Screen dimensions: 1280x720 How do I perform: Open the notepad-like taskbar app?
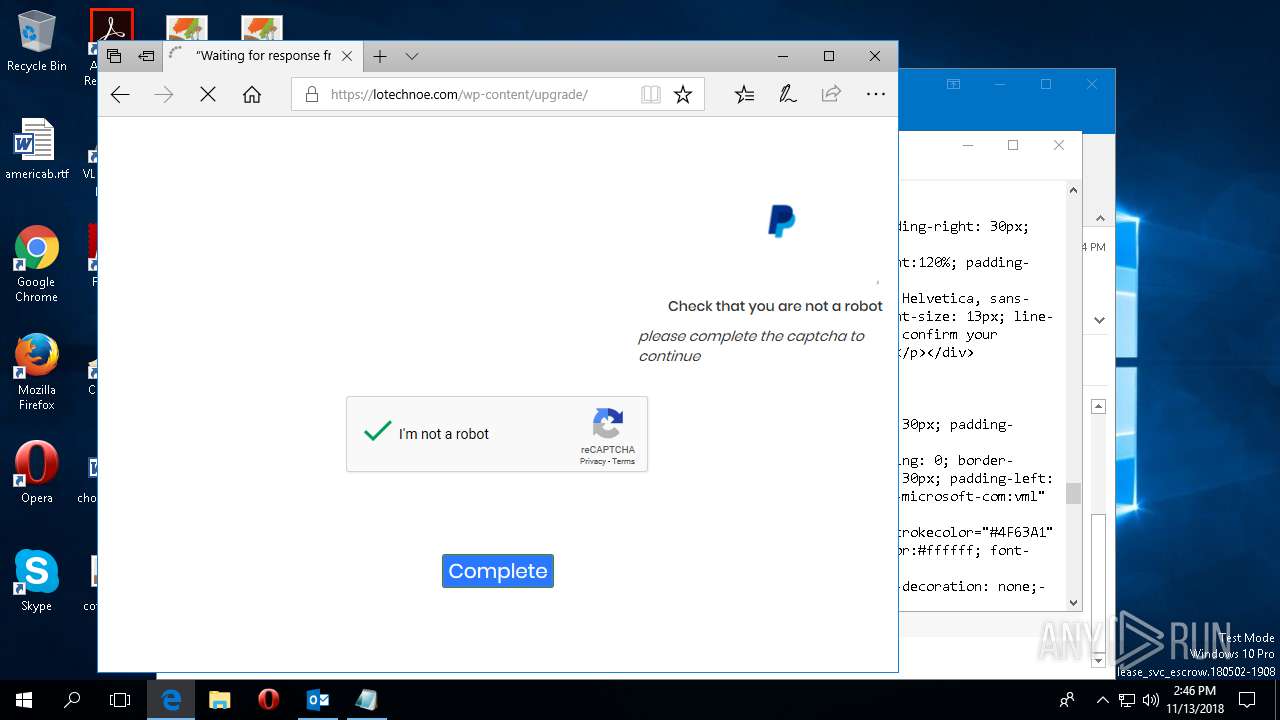366,700
